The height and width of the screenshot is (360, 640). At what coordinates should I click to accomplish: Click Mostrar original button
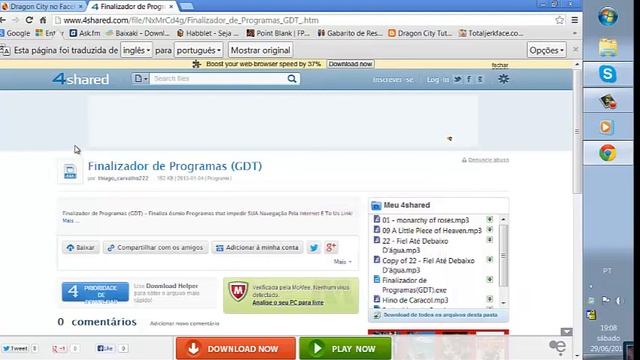coord(260,50)
